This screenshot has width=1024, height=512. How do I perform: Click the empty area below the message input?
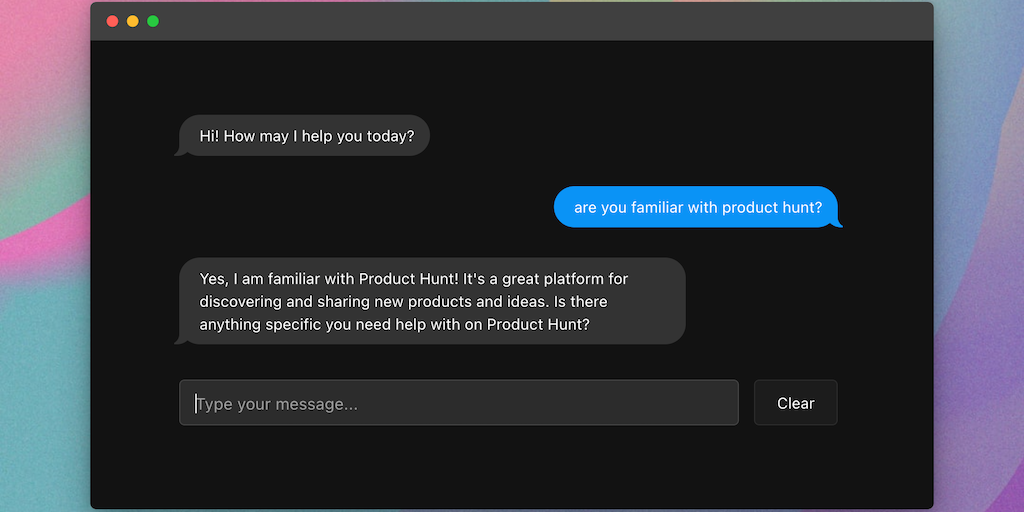point(500,465)
